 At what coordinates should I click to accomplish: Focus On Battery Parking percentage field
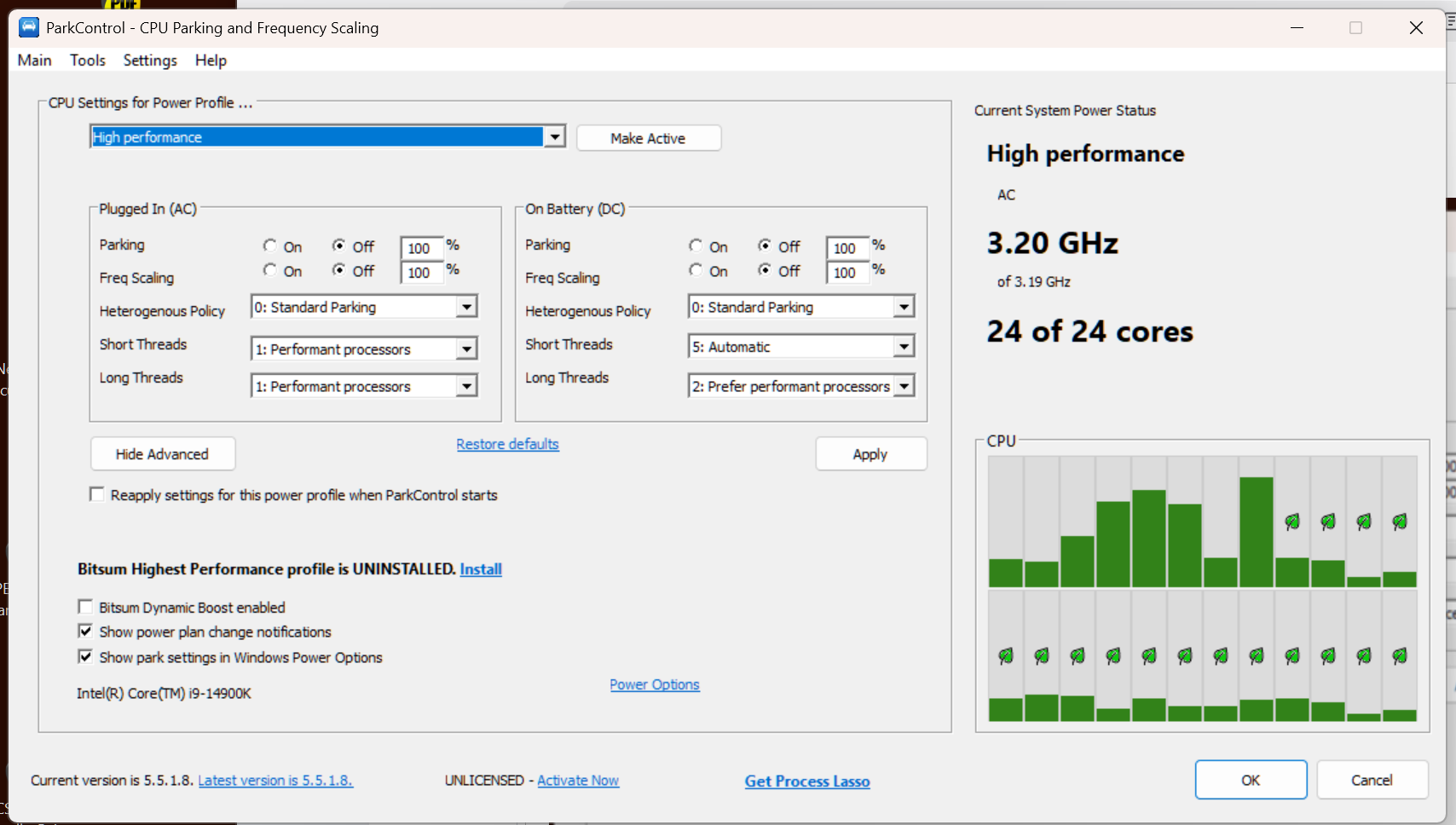click(847, 248)
